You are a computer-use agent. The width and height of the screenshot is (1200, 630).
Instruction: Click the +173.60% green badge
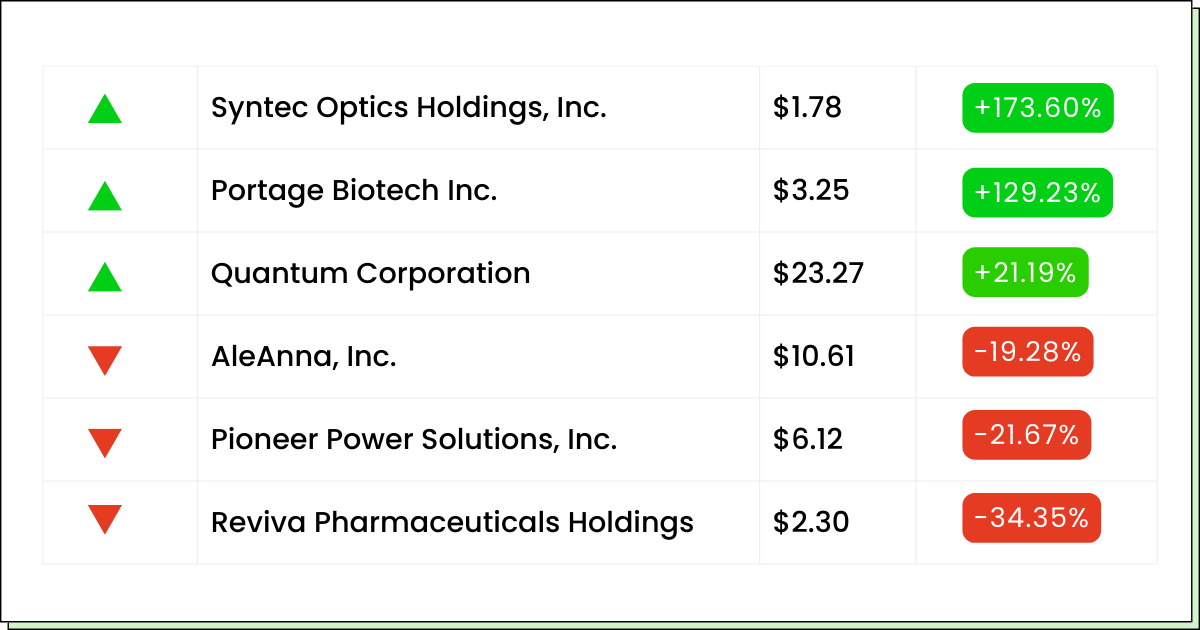click(1037, 108)
